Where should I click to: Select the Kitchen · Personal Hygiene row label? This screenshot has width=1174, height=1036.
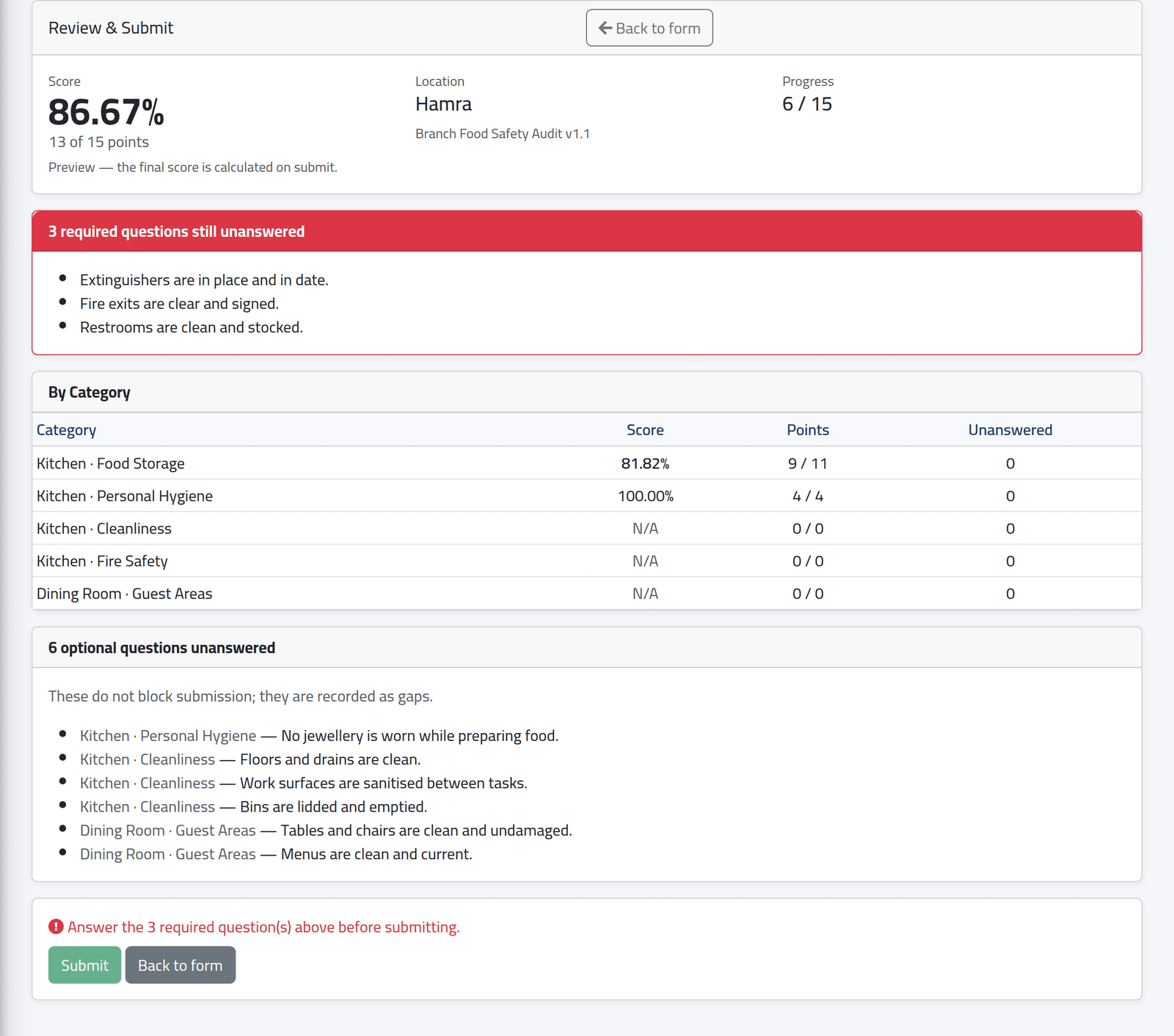(125, 496)
